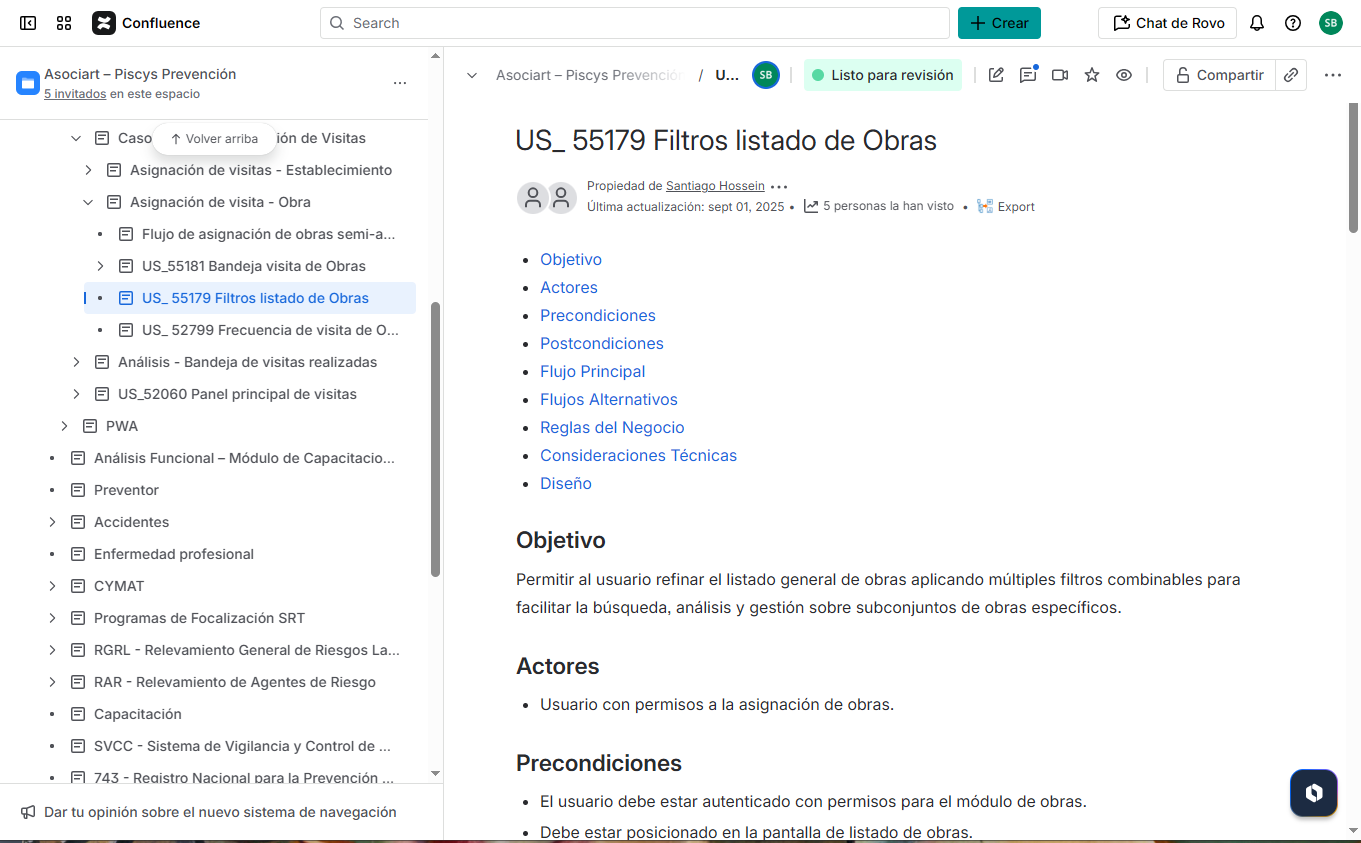Open the Listo para revisión status selector

pyautogui.click(x=882, y=75)
